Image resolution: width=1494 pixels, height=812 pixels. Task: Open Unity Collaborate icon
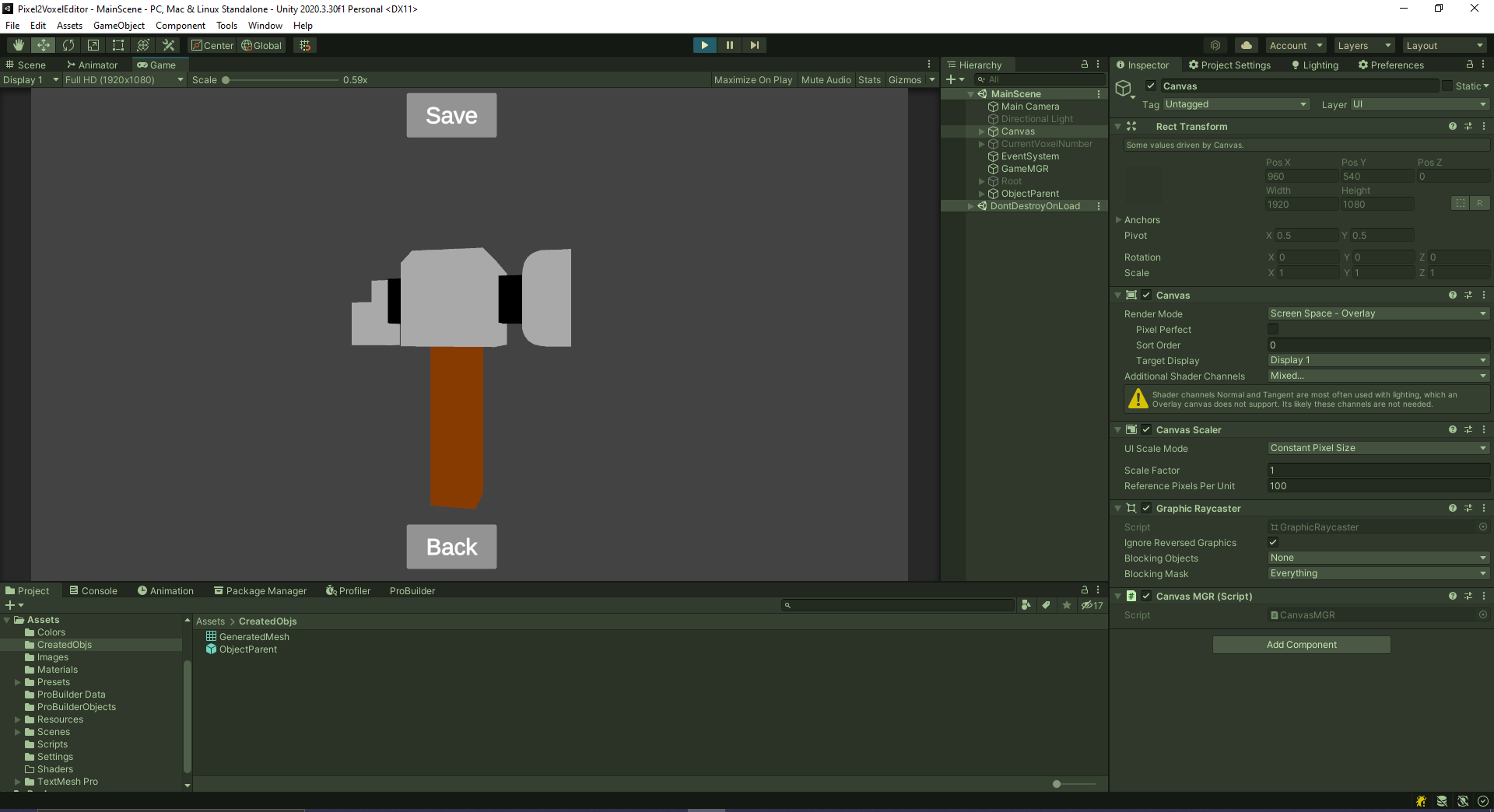point(1215,45)
